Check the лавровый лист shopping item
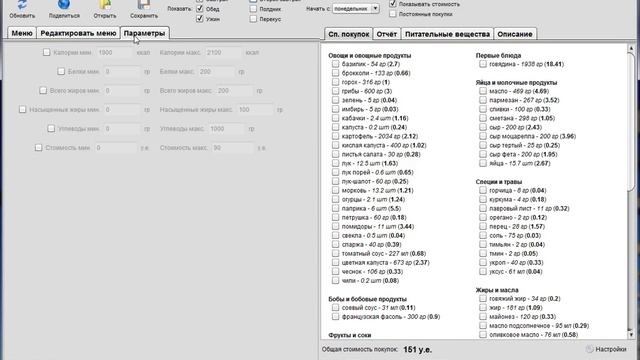This screenshot has height=360, width=640. 483,208
